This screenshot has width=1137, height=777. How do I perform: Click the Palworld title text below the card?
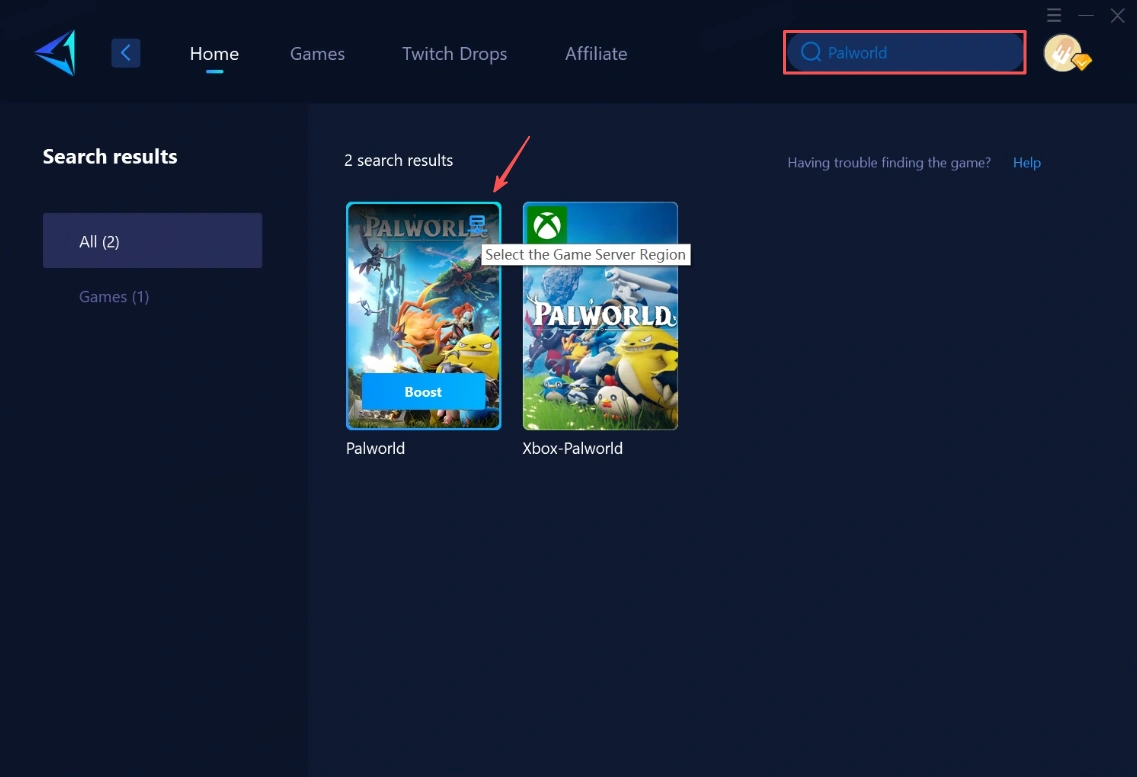click(x=375, y=448)
